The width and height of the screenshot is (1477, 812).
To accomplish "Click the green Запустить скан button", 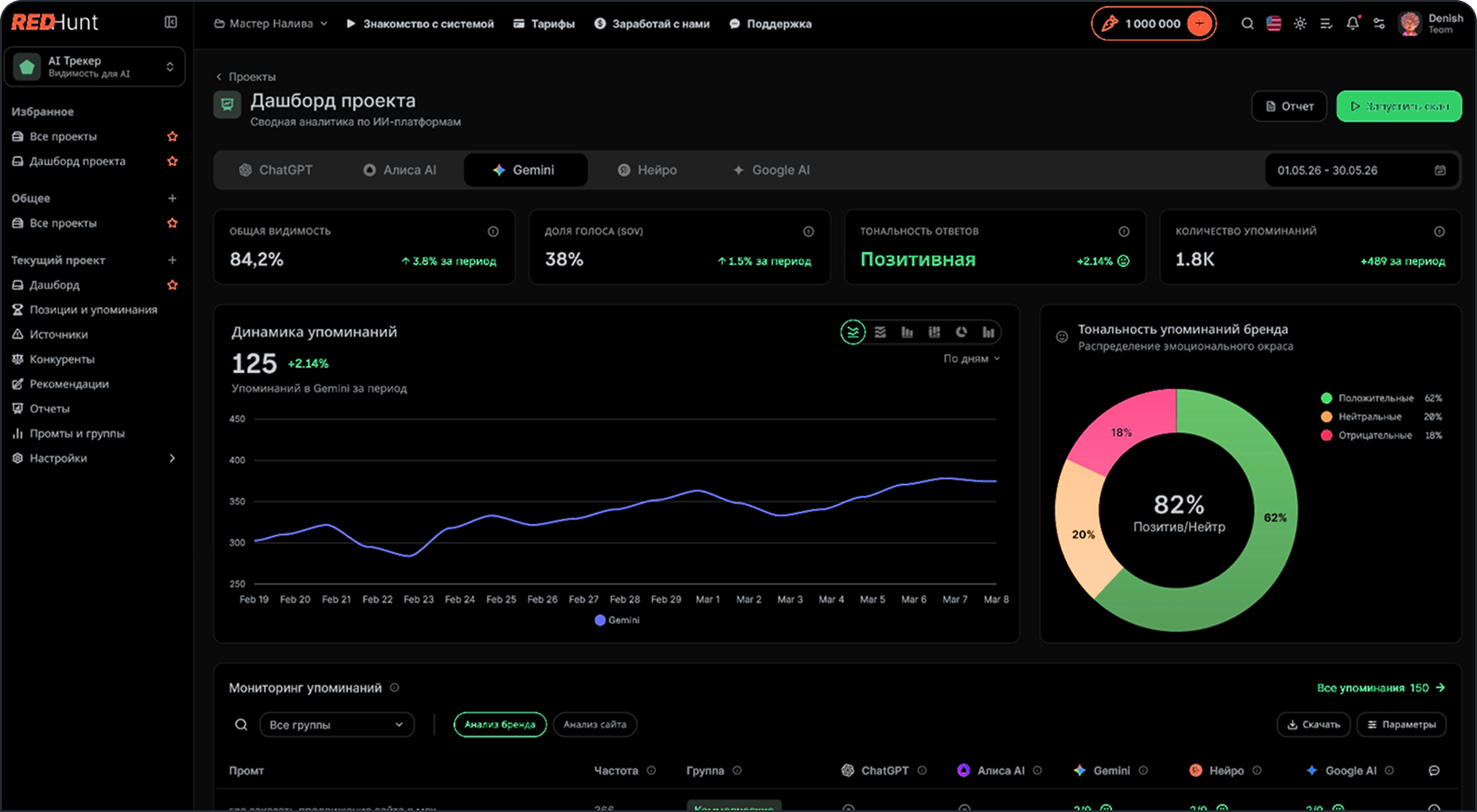I will click(1399, 106).
